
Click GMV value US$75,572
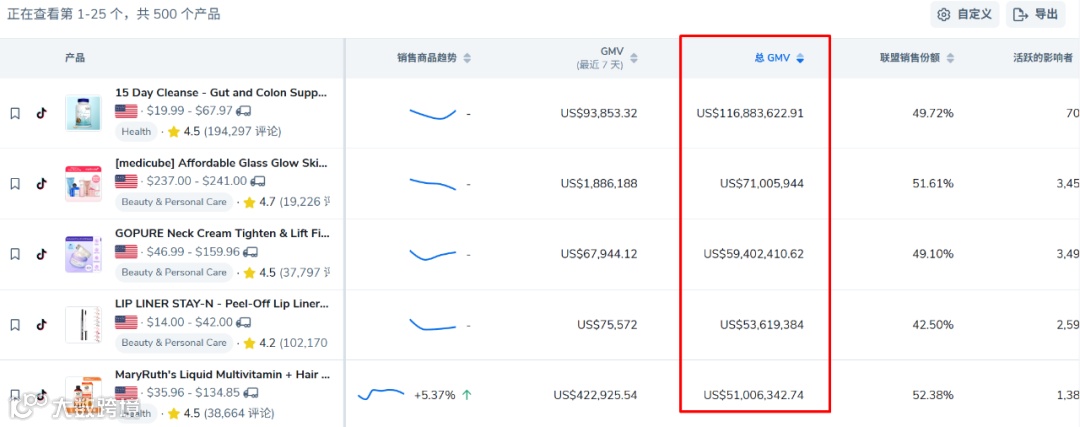coord(608,324)
